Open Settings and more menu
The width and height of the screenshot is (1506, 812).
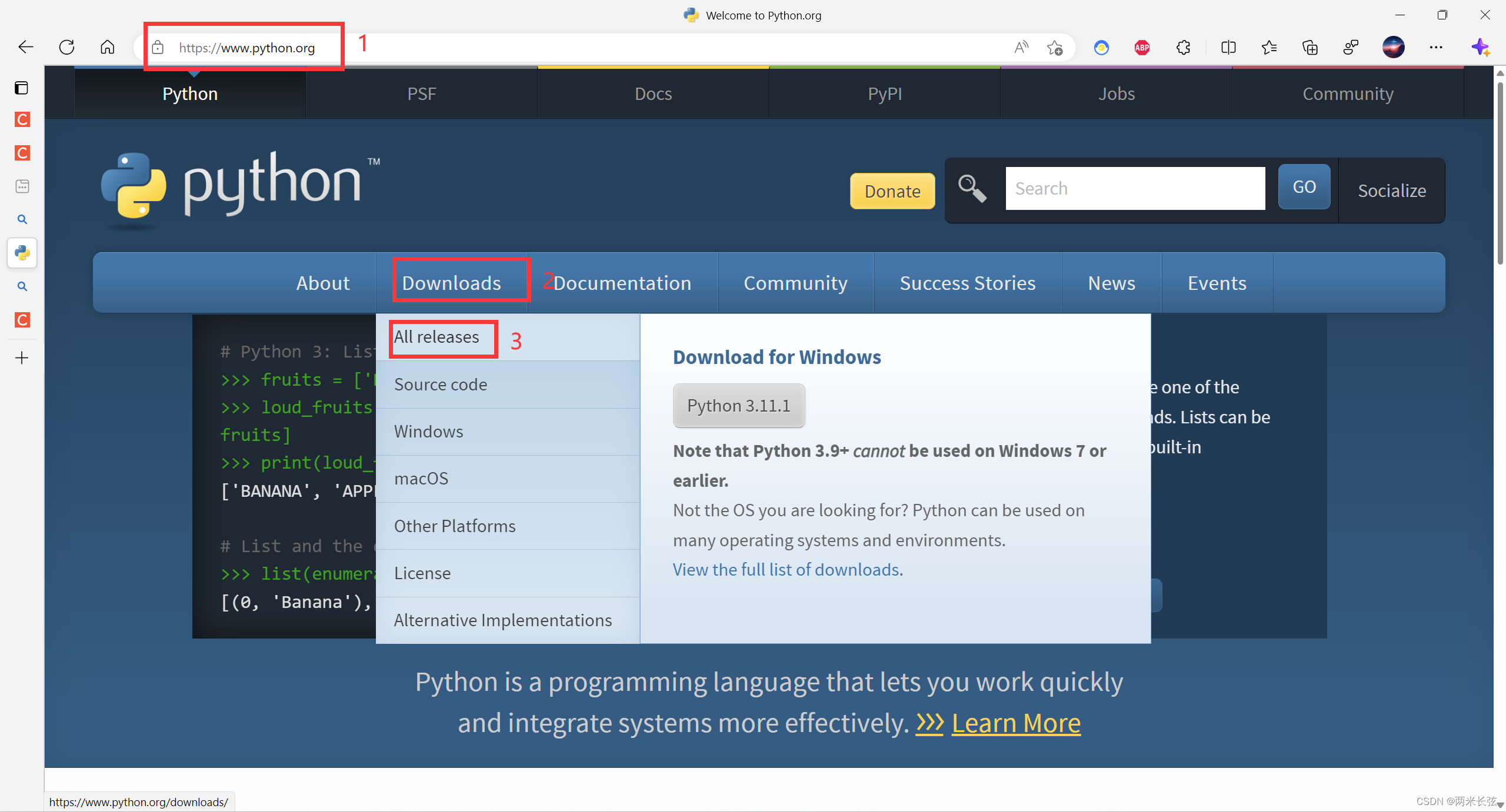click(1436, 47)
